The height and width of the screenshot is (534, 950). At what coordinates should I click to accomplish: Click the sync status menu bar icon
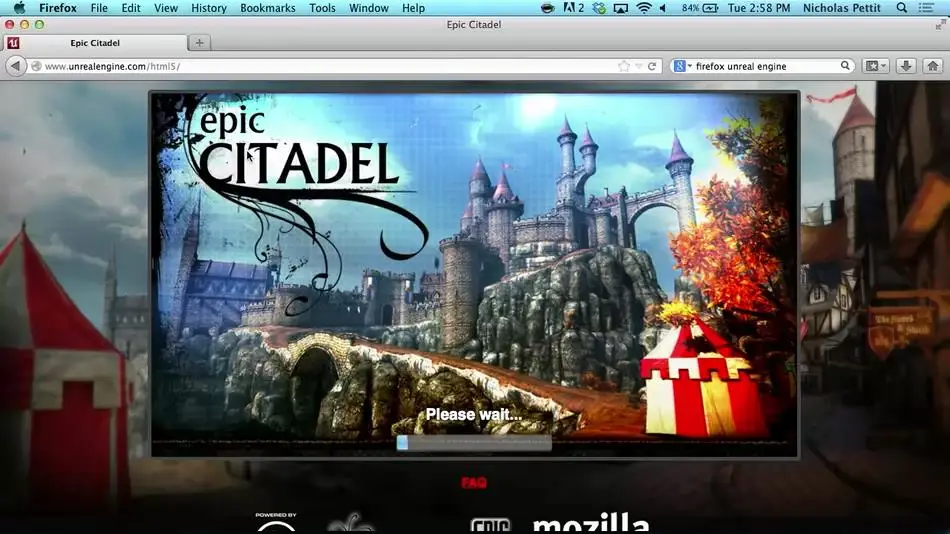point(599,8)
